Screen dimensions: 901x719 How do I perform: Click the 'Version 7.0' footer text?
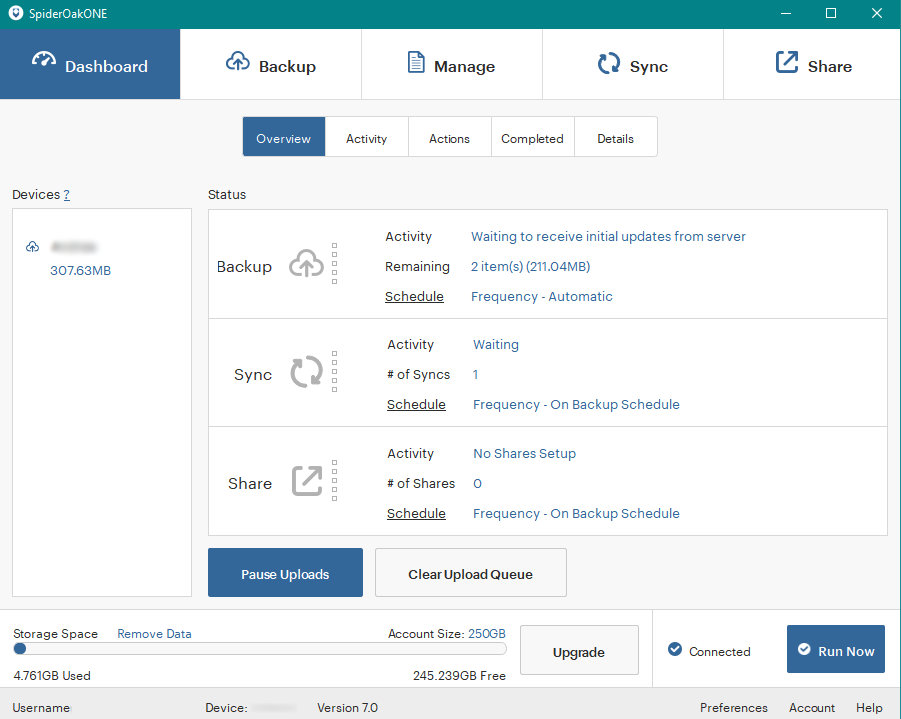coord(348,708)
